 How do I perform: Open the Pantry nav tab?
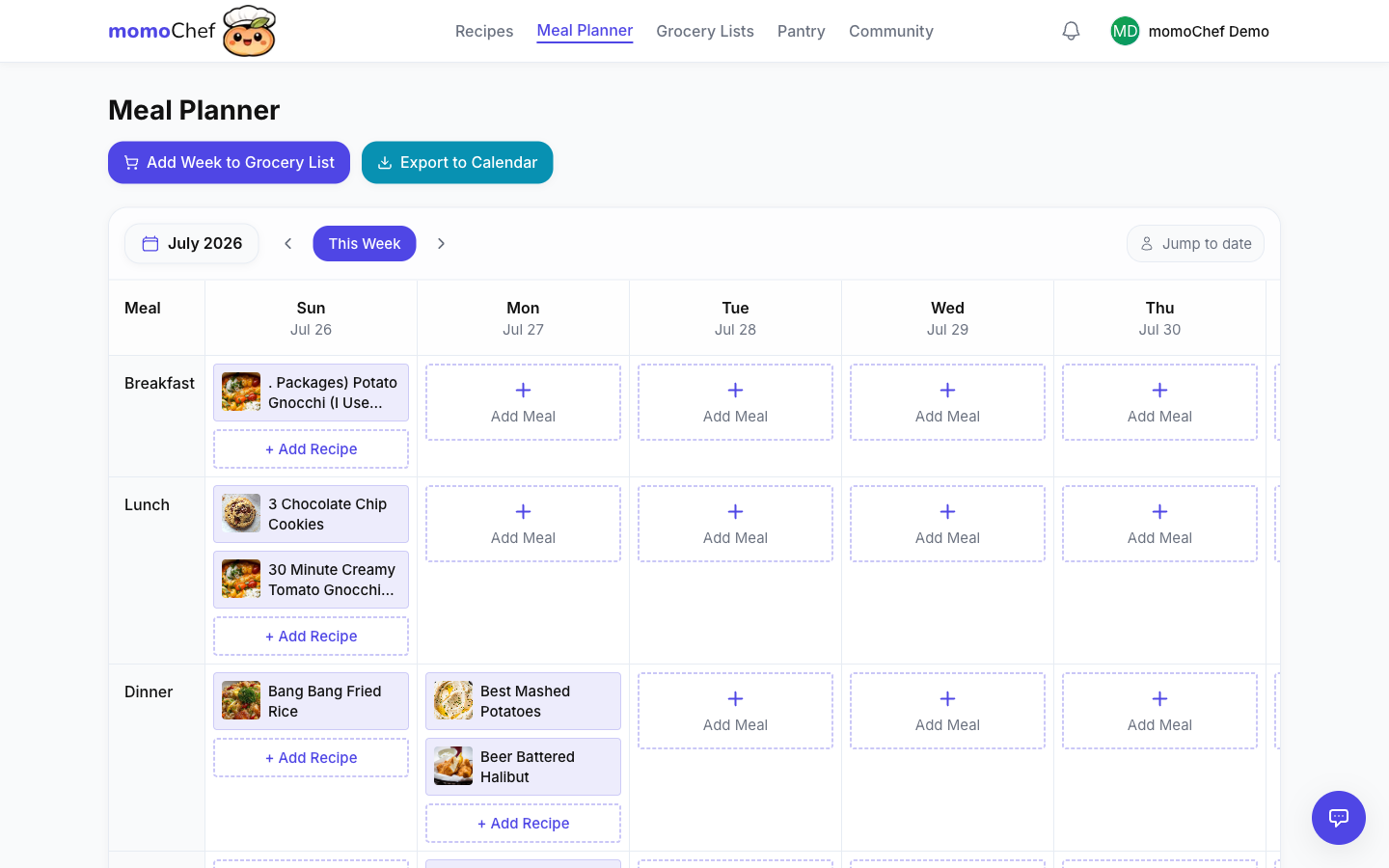(x=802, y=31)
